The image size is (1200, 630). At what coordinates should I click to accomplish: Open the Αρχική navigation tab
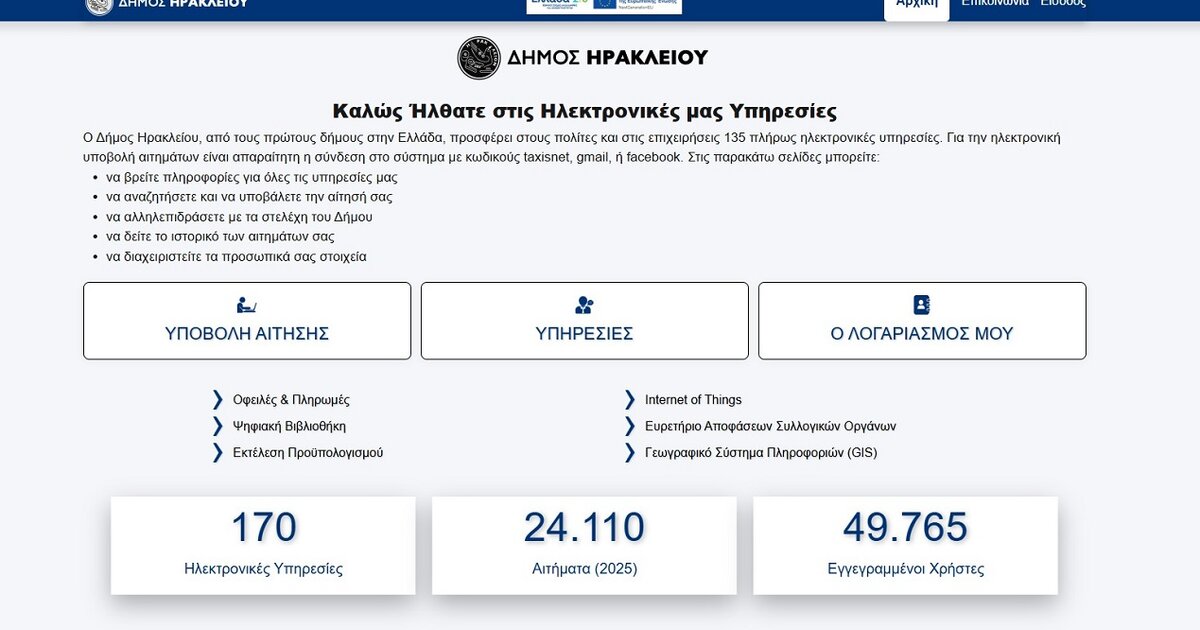click(916, 5)
